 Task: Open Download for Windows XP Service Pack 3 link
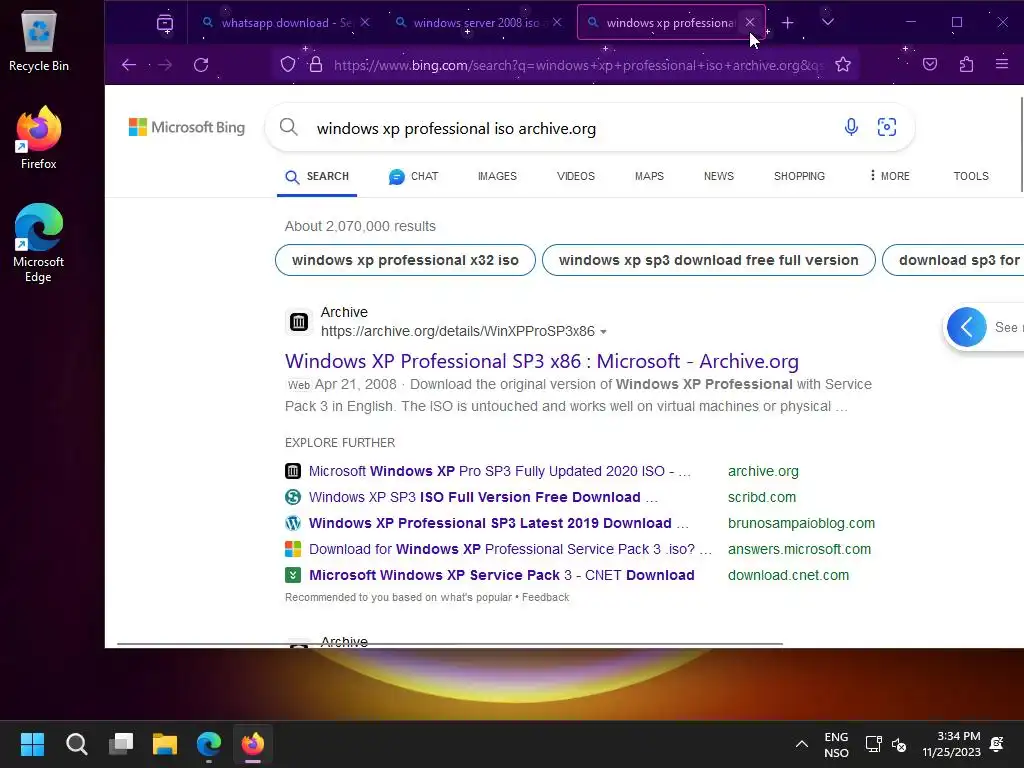(510, 550)
